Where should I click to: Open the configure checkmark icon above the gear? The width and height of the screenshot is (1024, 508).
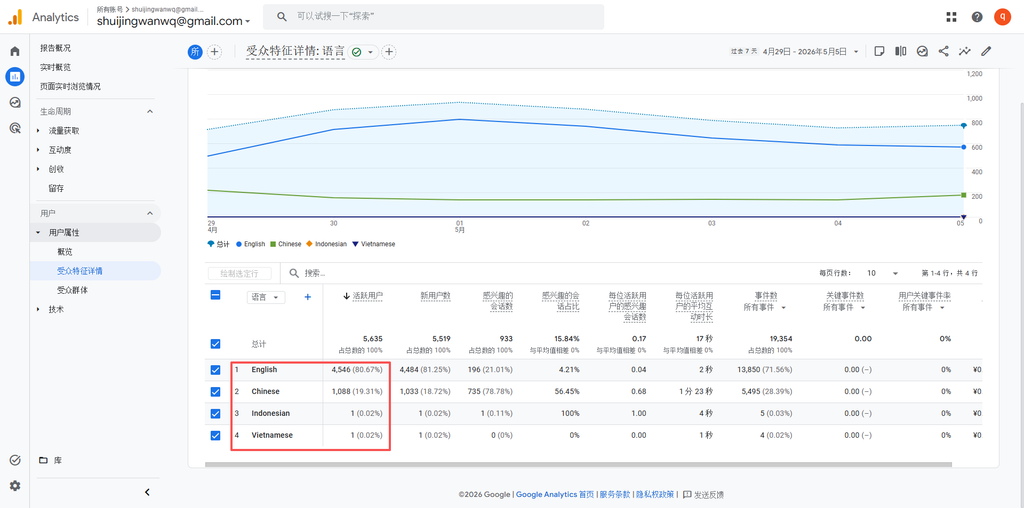pos(14,460)
